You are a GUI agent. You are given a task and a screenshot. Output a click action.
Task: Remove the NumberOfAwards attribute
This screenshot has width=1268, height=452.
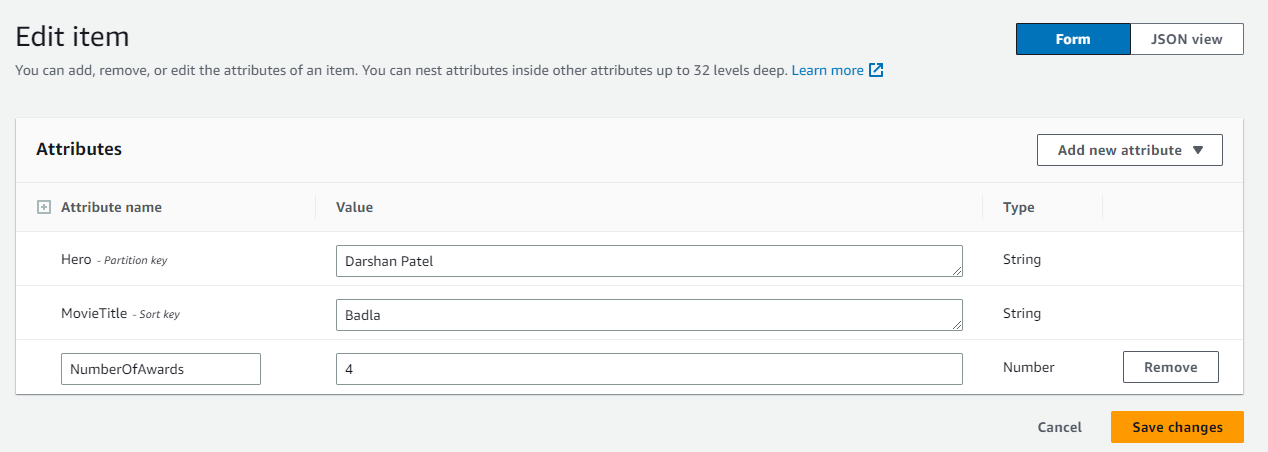tap(1170, 367)
